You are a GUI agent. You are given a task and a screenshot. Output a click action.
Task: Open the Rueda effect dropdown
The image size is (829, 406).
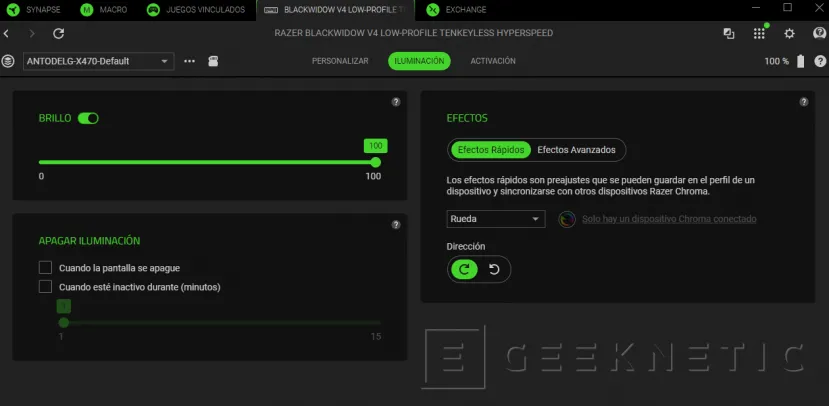(x=496, y=219)
